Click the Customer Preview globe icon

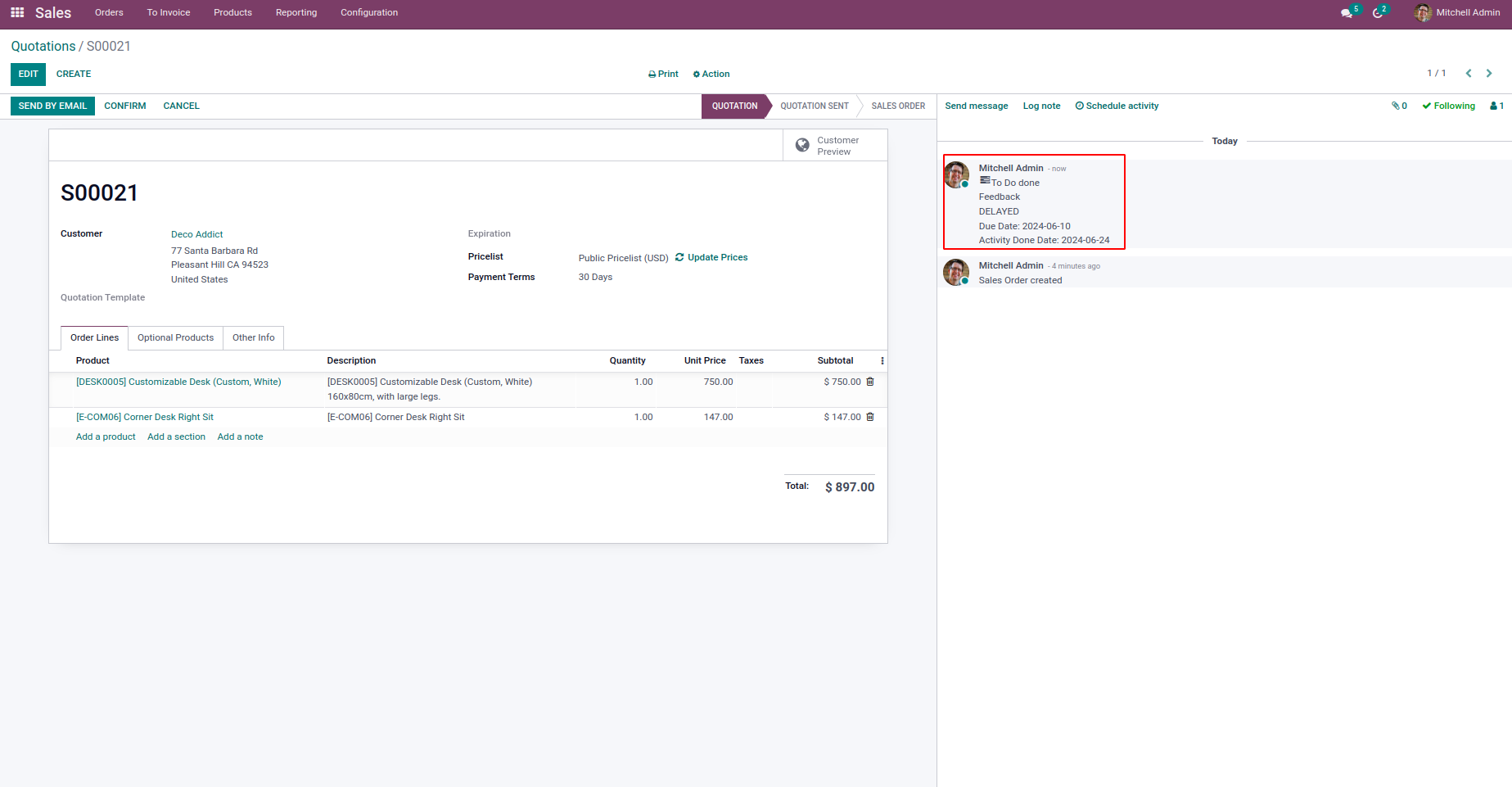coord(802,146)
